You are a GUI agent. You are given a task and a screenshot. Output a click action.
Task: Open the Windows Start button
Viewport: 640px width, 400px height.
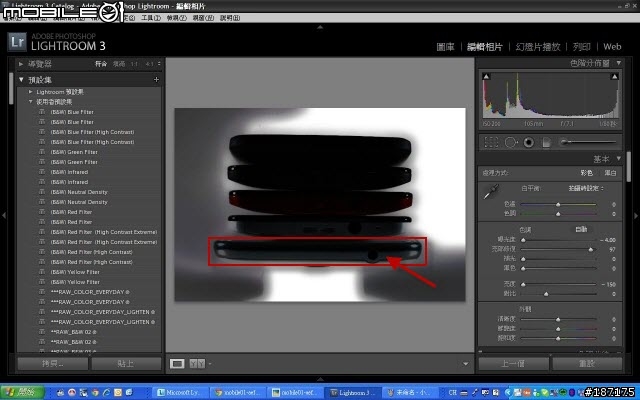[x=22, y=393]
